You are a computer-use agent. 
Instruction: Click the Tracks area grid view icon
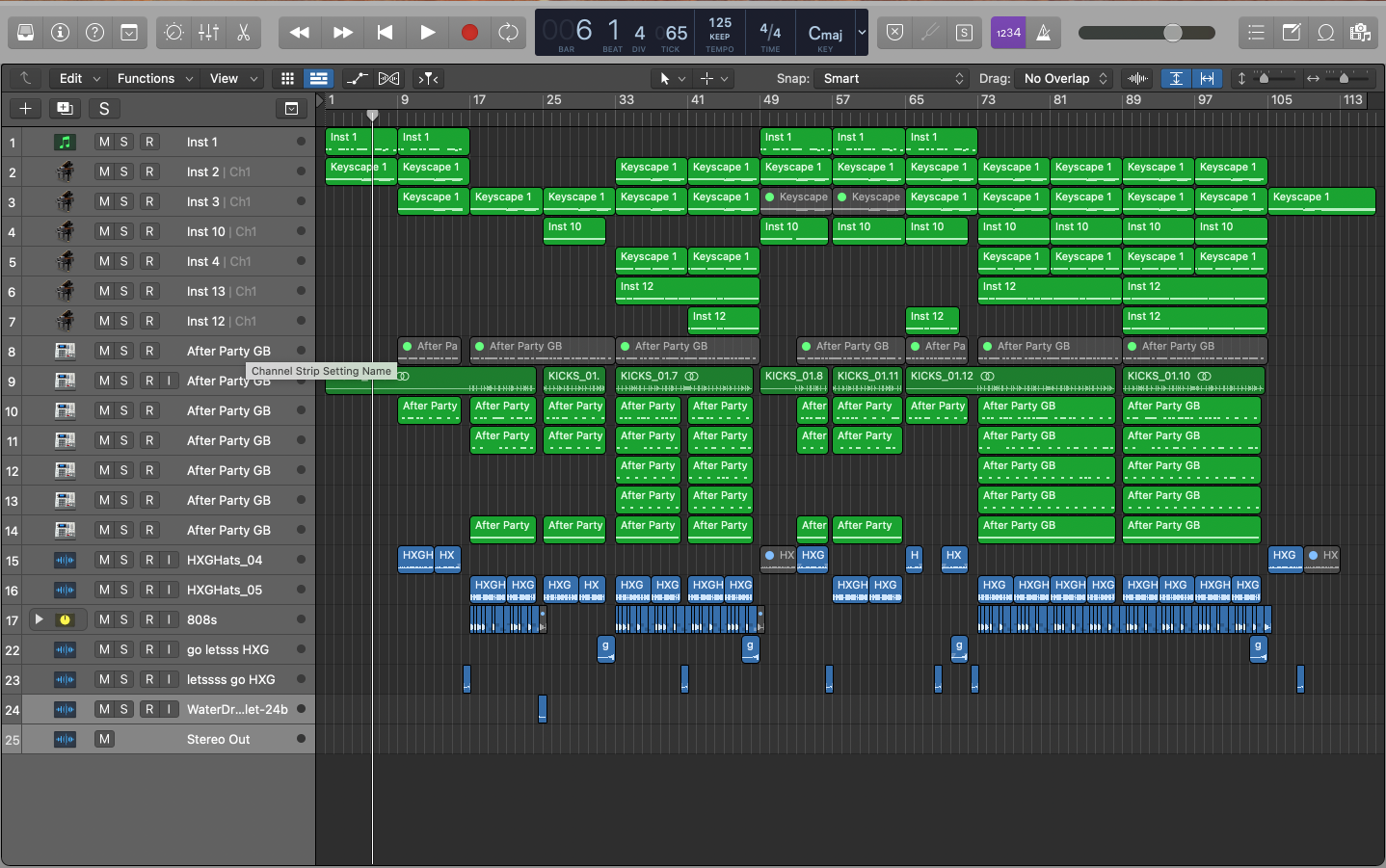tap(287, 78)
